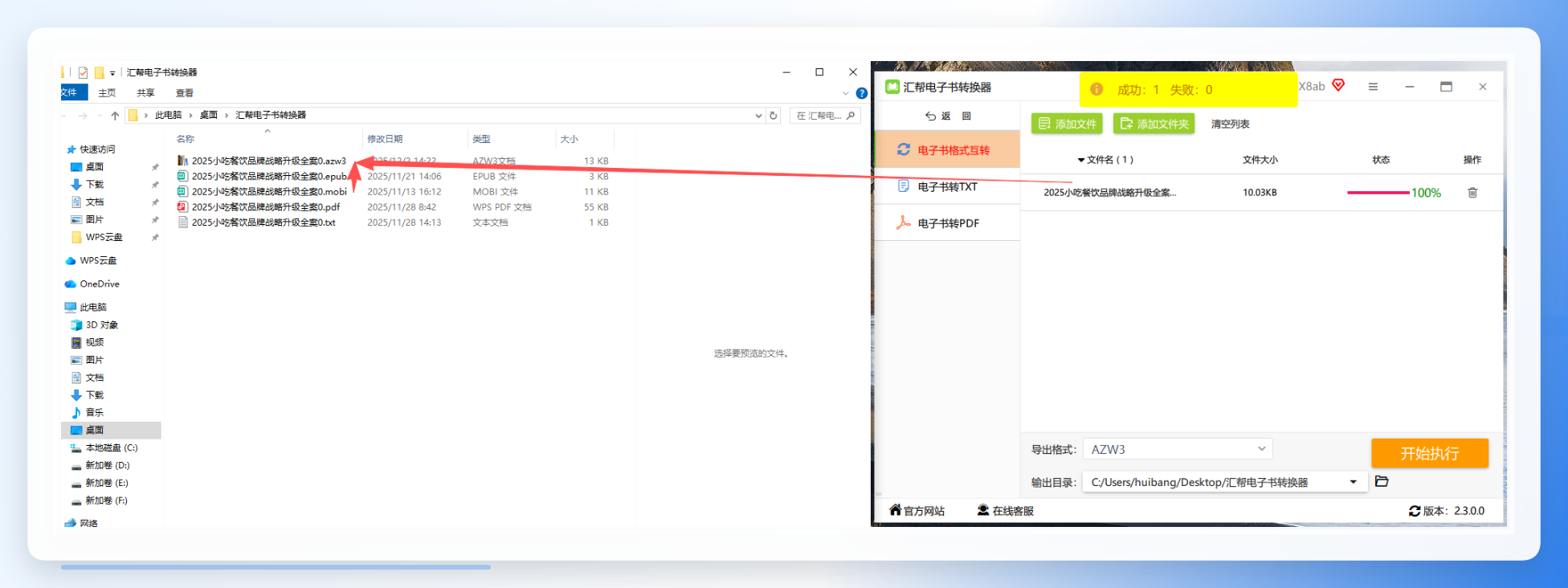The image size is (1568, 588).
Task: Select the ebook format conversion sync icon
Action: [904, 150]
